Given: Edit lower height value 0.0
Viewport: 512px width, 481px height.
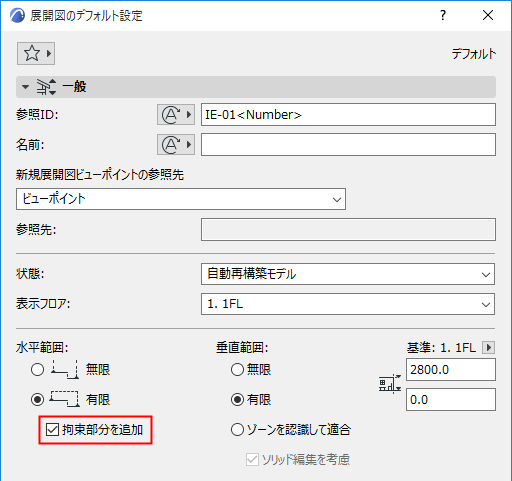Looking at the screenshot, I should (x=451, y=399).
